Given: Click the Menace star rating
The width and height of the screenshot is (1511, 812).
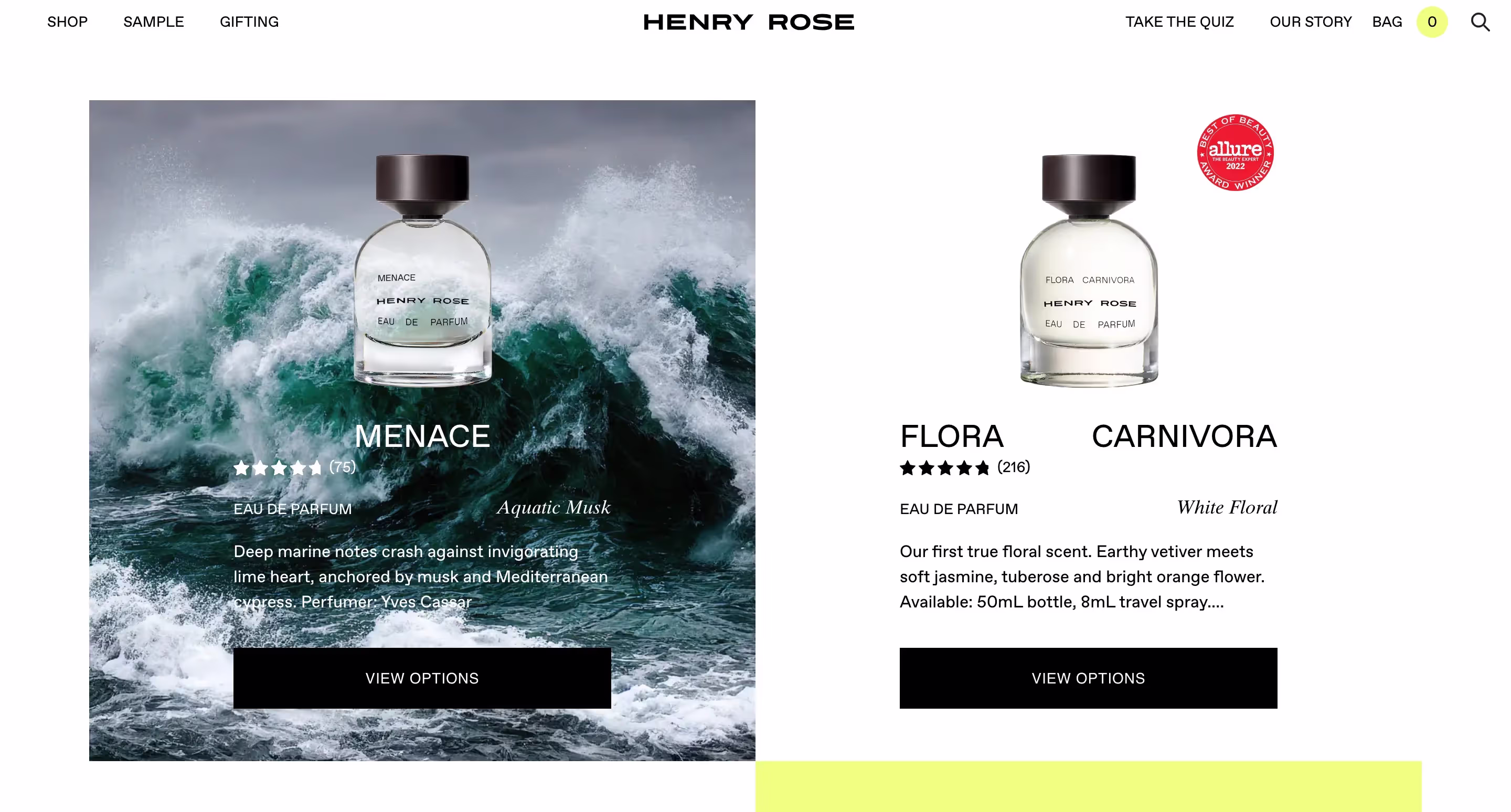Looking at the screenshot, I should coord(278,468).
